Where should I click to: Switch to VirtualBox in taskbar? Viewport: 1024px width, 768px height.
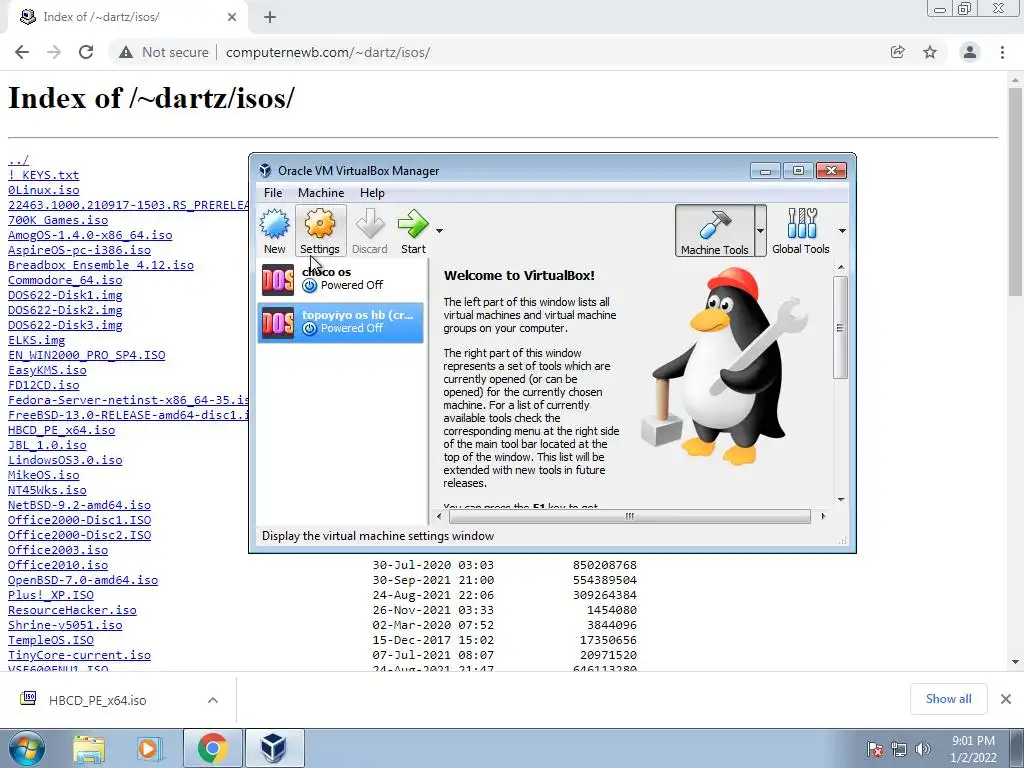274,748
